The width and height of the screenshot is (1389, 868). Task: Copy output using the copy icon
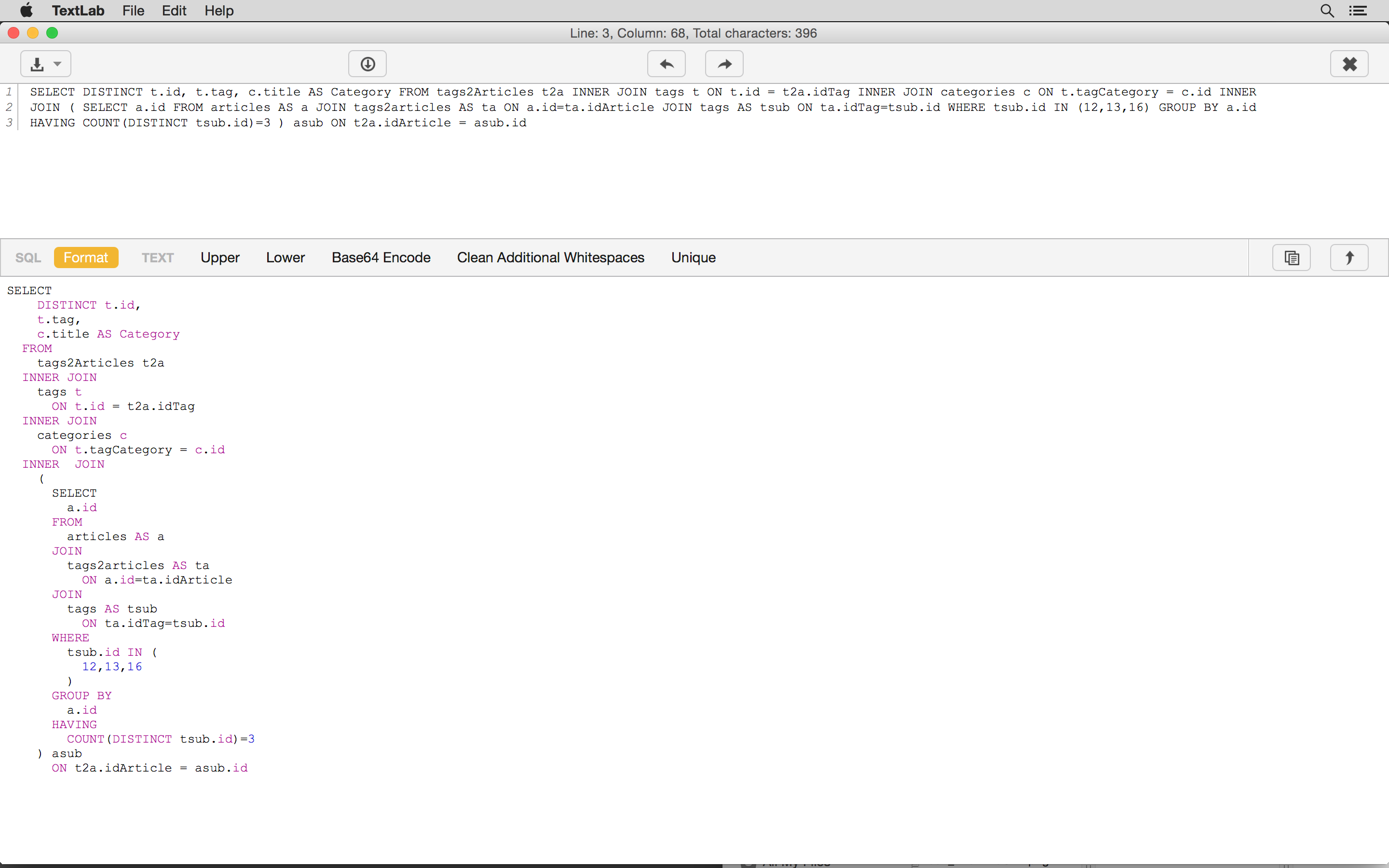pyautogui.click(x=1292, y=258)
